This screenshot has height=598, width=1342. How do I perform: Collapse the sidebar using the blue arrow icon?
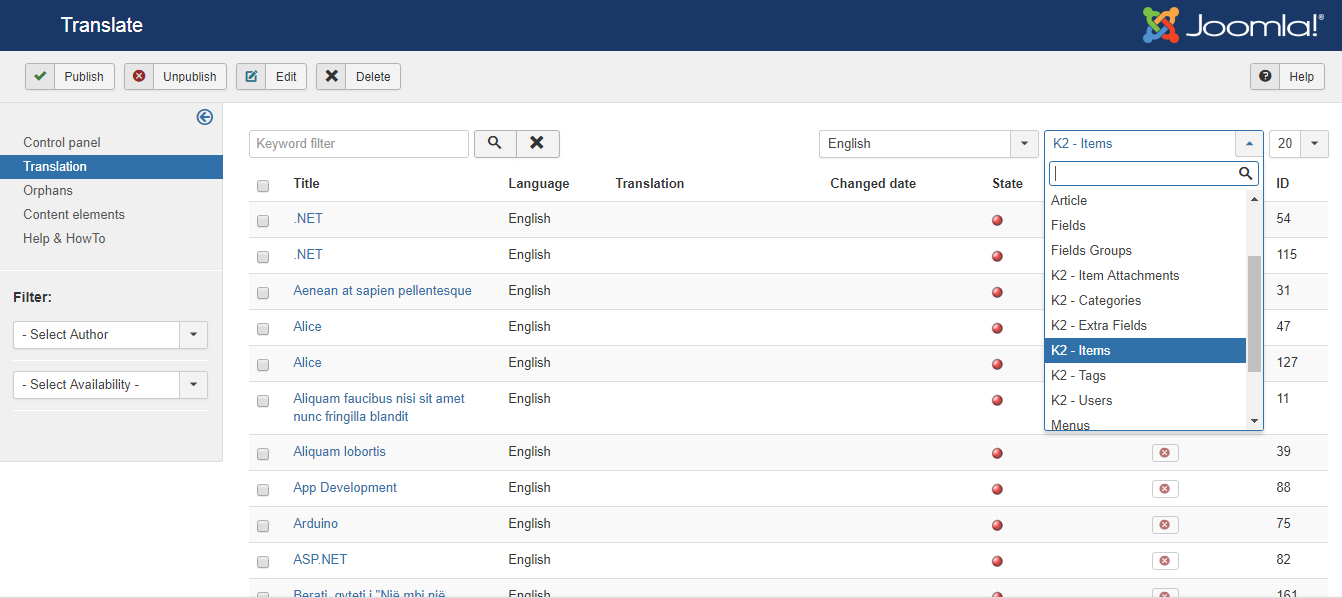pyautogui.click(x=205, y=117)
